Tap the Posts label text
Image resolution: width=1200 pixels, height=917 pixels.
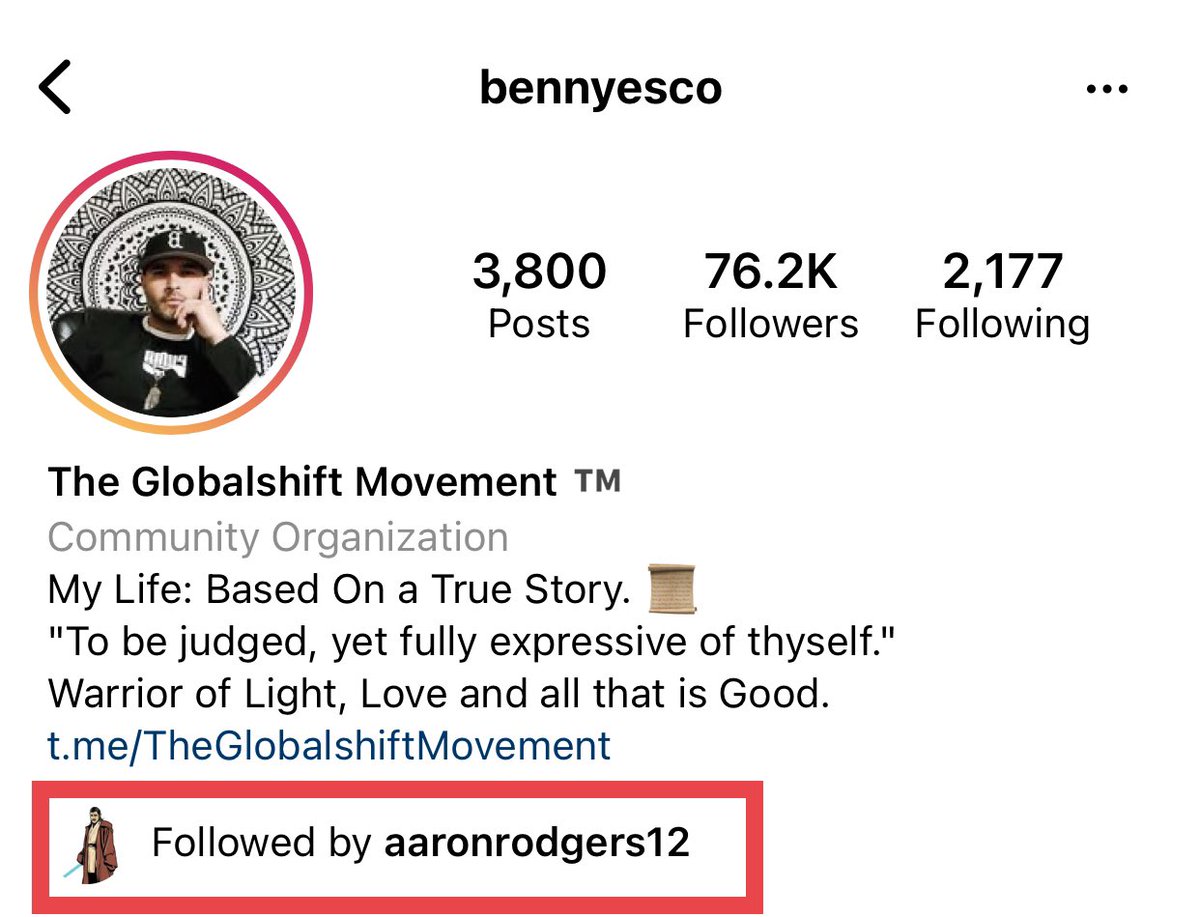click(x=540, y=324)
